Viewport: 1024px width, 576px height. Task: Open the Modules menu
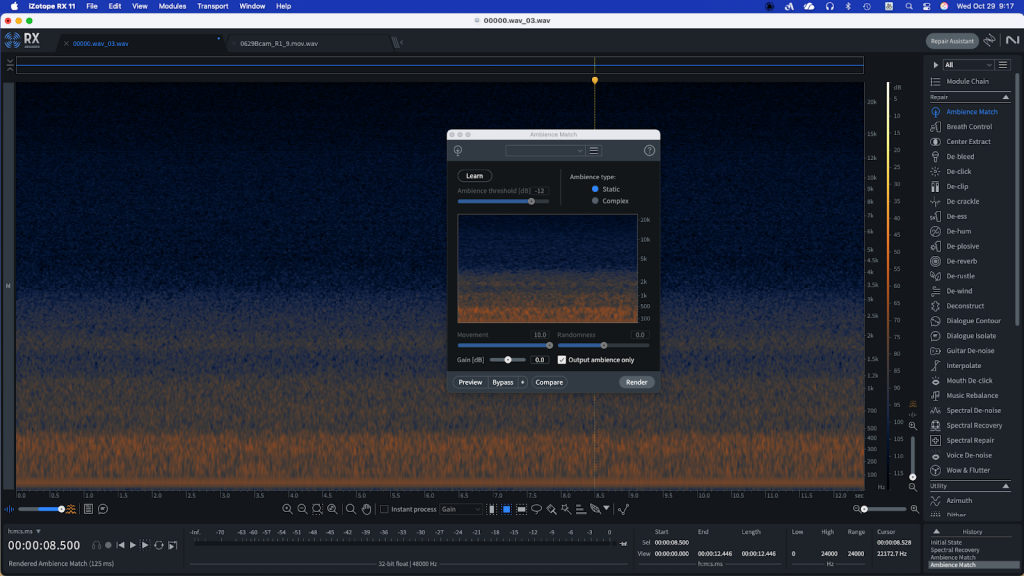[x=172, y=6]
